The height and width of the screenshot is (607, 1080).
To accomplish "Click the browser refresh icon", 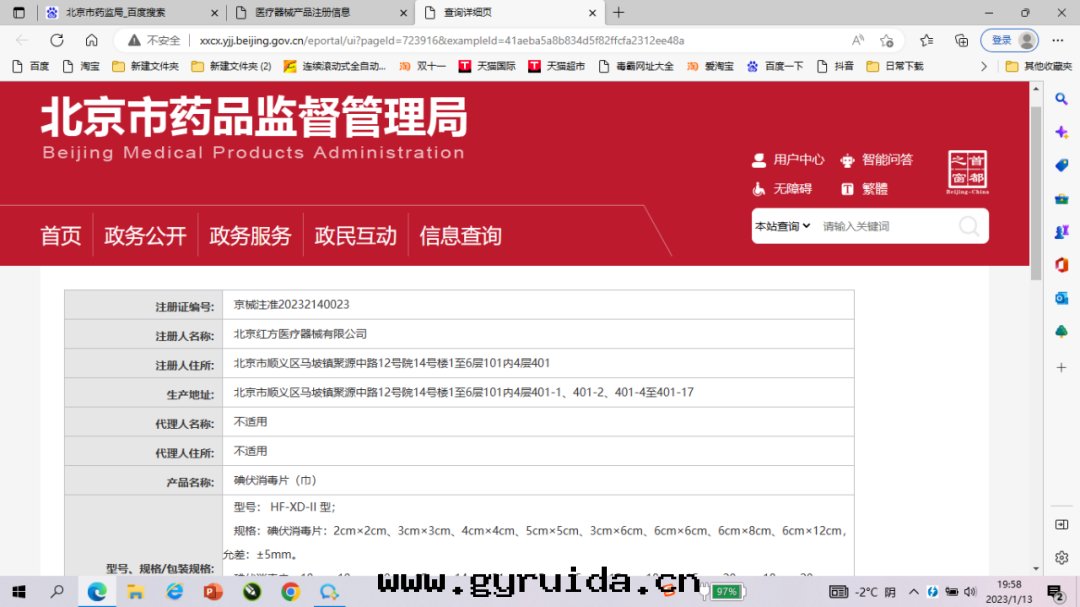I will (x=57, y=40).
